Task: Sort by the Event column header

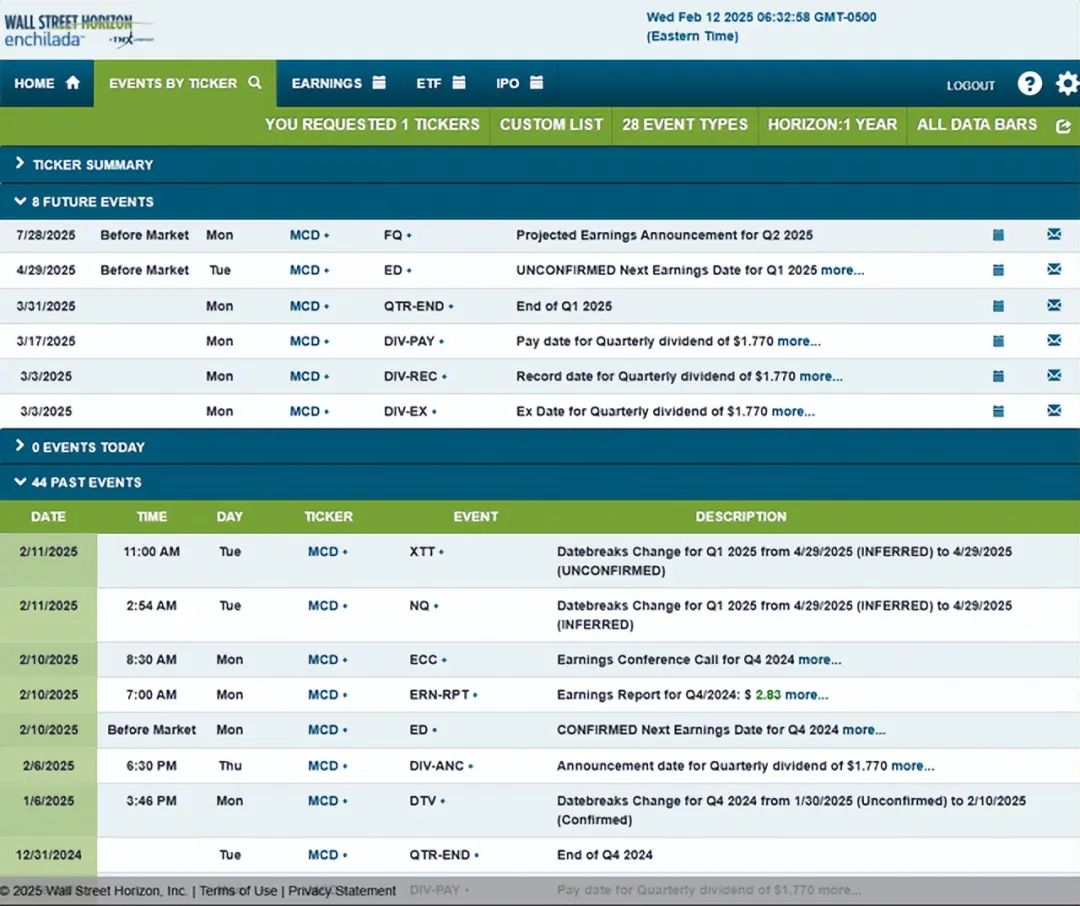Action: pyautogui.click(x=475, y=517)
